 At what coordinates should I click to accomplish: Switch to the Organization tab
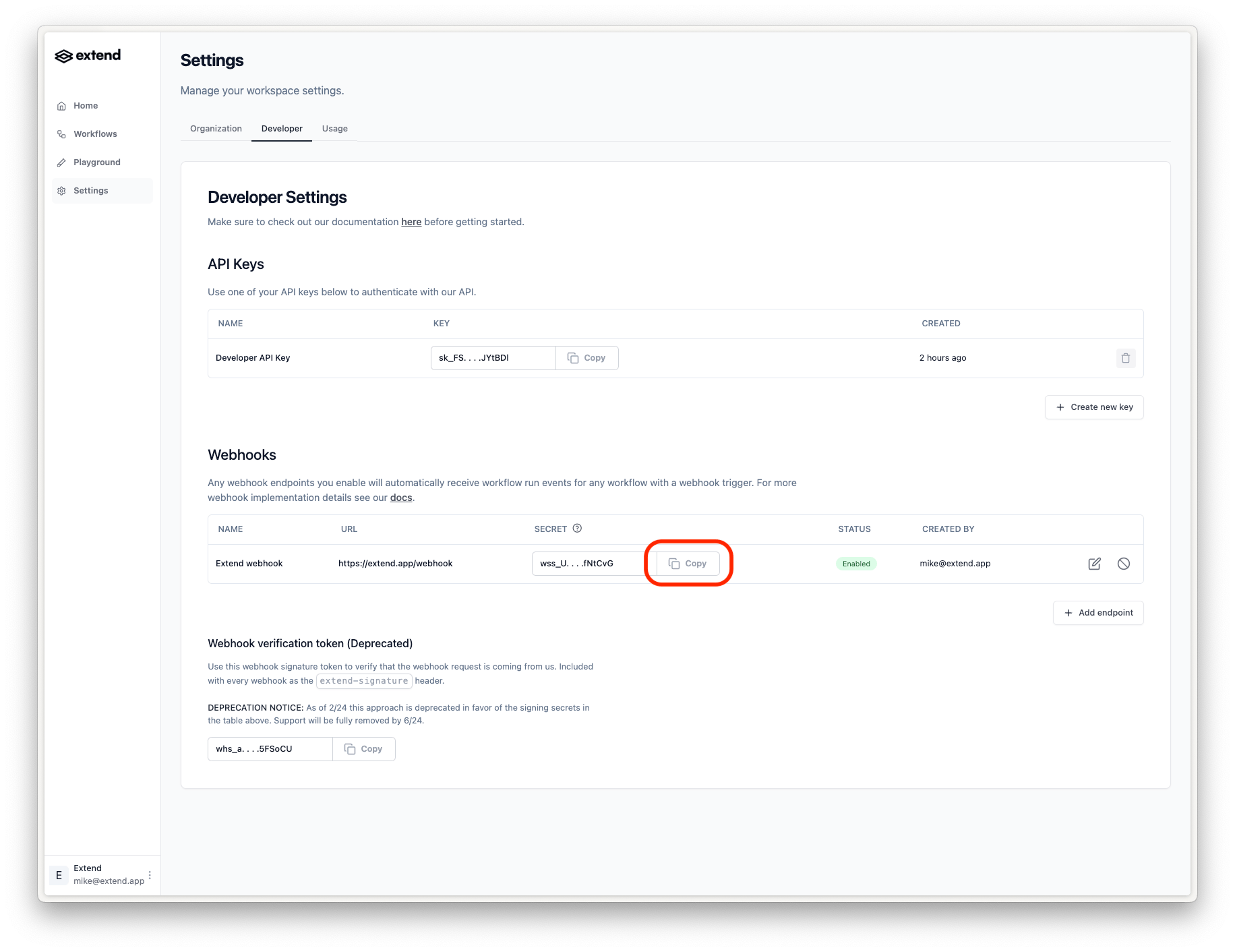pos(216,129)
